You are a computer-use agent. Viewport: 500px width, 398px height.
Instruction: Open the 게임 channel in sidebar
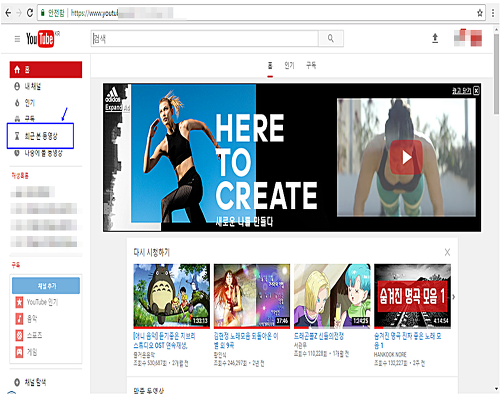[x=26, y=352]
